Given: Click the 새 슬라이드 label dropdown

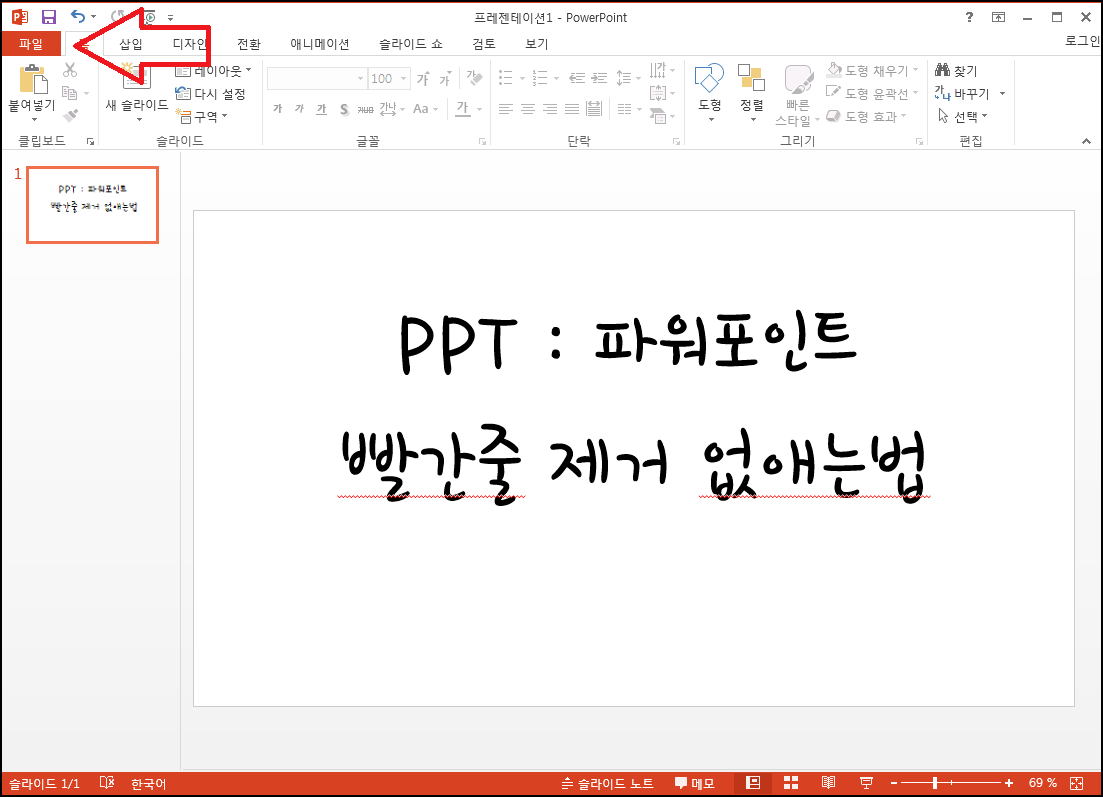Looking at the screenshot, I should click(x=137, y=110).
